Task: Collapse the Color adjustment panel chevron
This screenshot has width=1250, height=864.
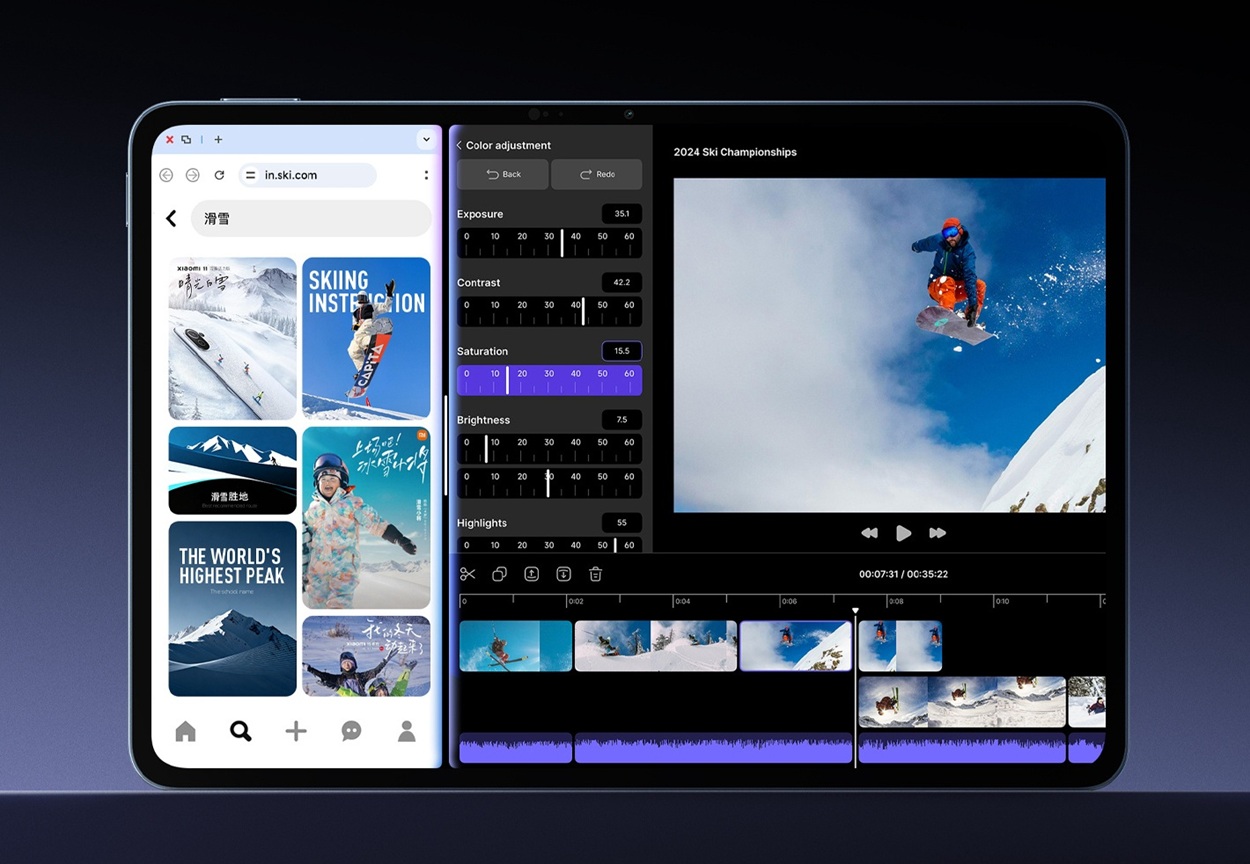Action: (x=459, y=146)
